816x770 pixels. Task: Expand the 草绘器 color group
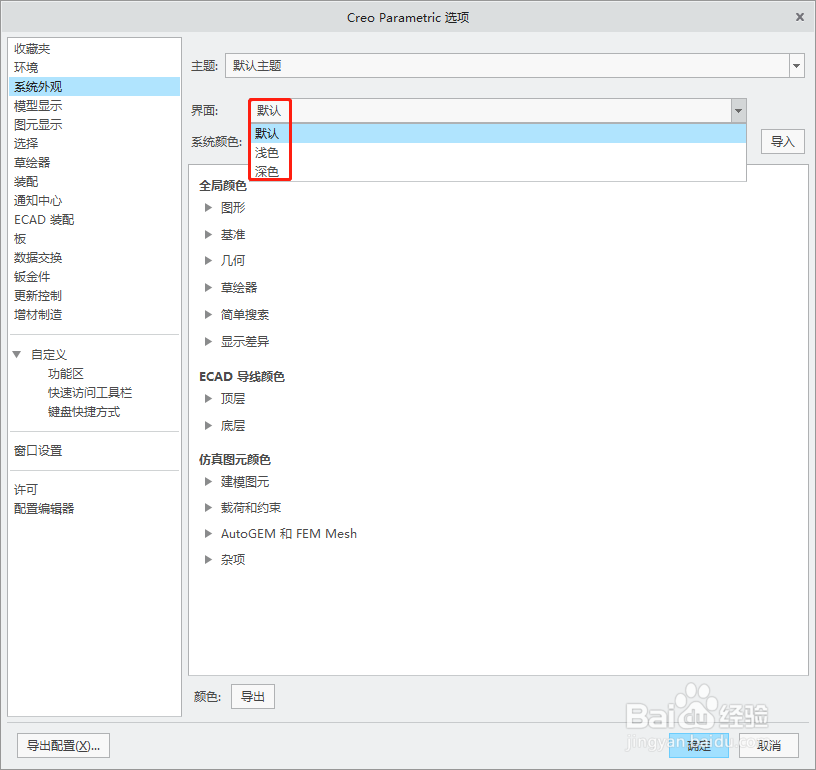click(208, 288)
